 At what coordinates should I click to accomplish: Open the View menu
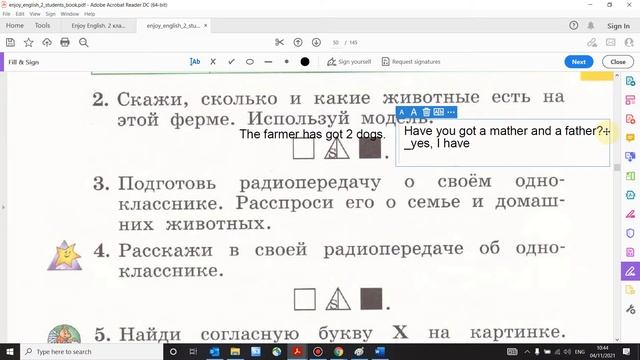tap(35, 14)
